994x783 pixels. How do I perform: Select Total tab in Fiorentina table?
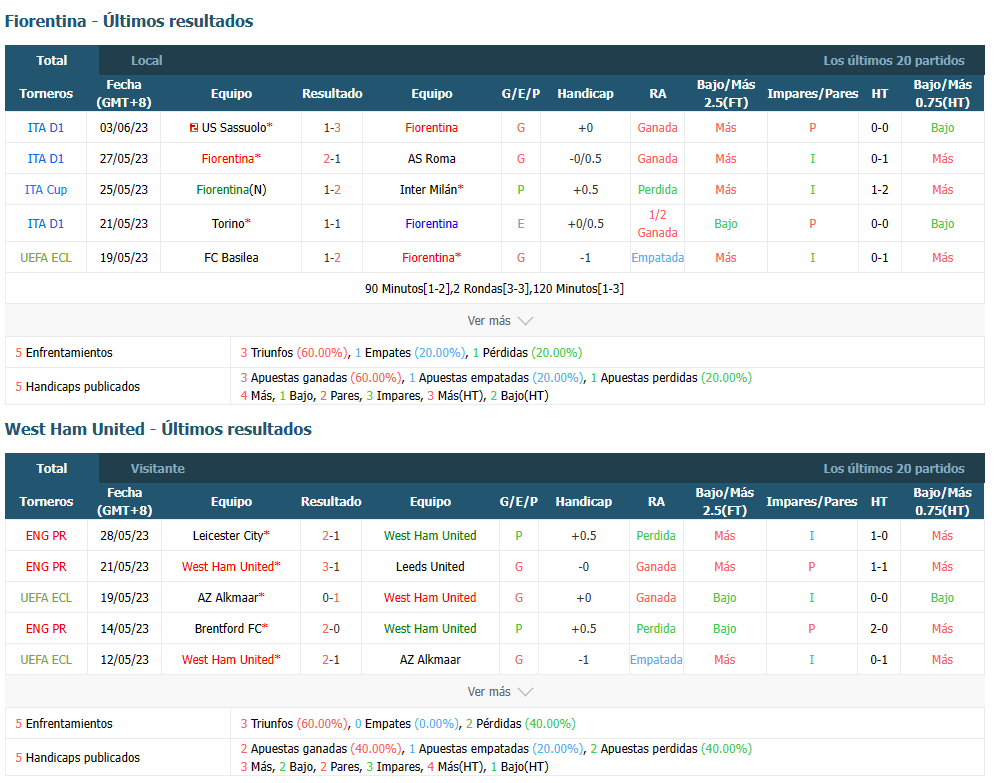(x=51, y=61)
